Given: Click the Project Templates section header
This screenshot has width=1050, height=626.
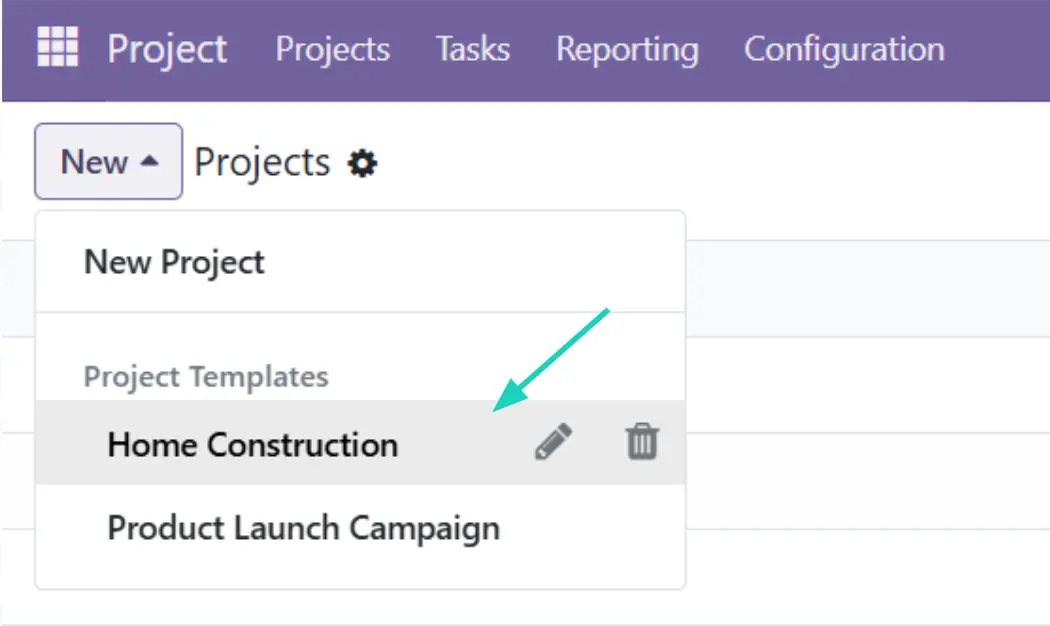Looking at the screenshot, I should 206,377.
